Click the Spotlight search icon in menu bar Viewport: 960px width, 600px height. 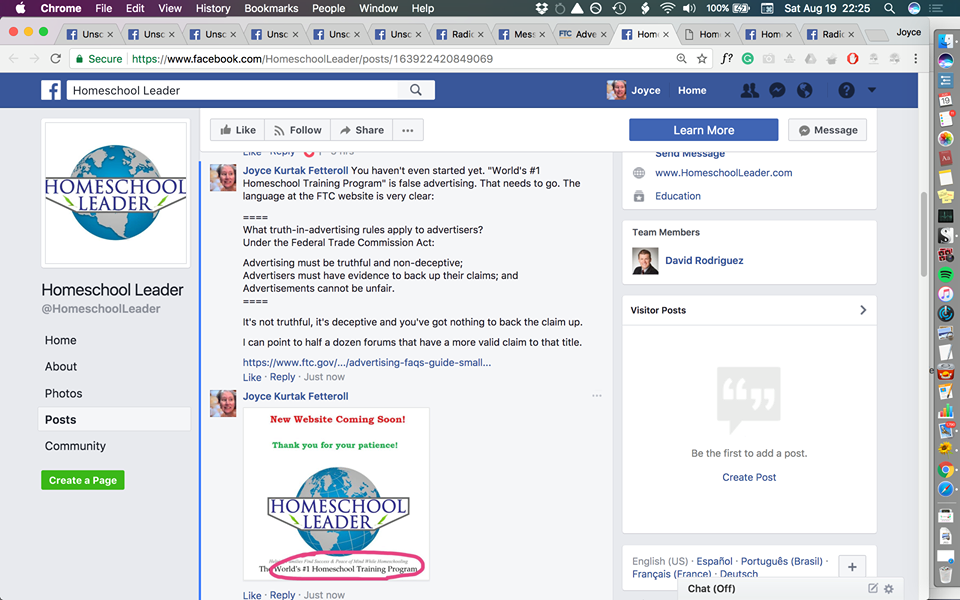[889, 8]
